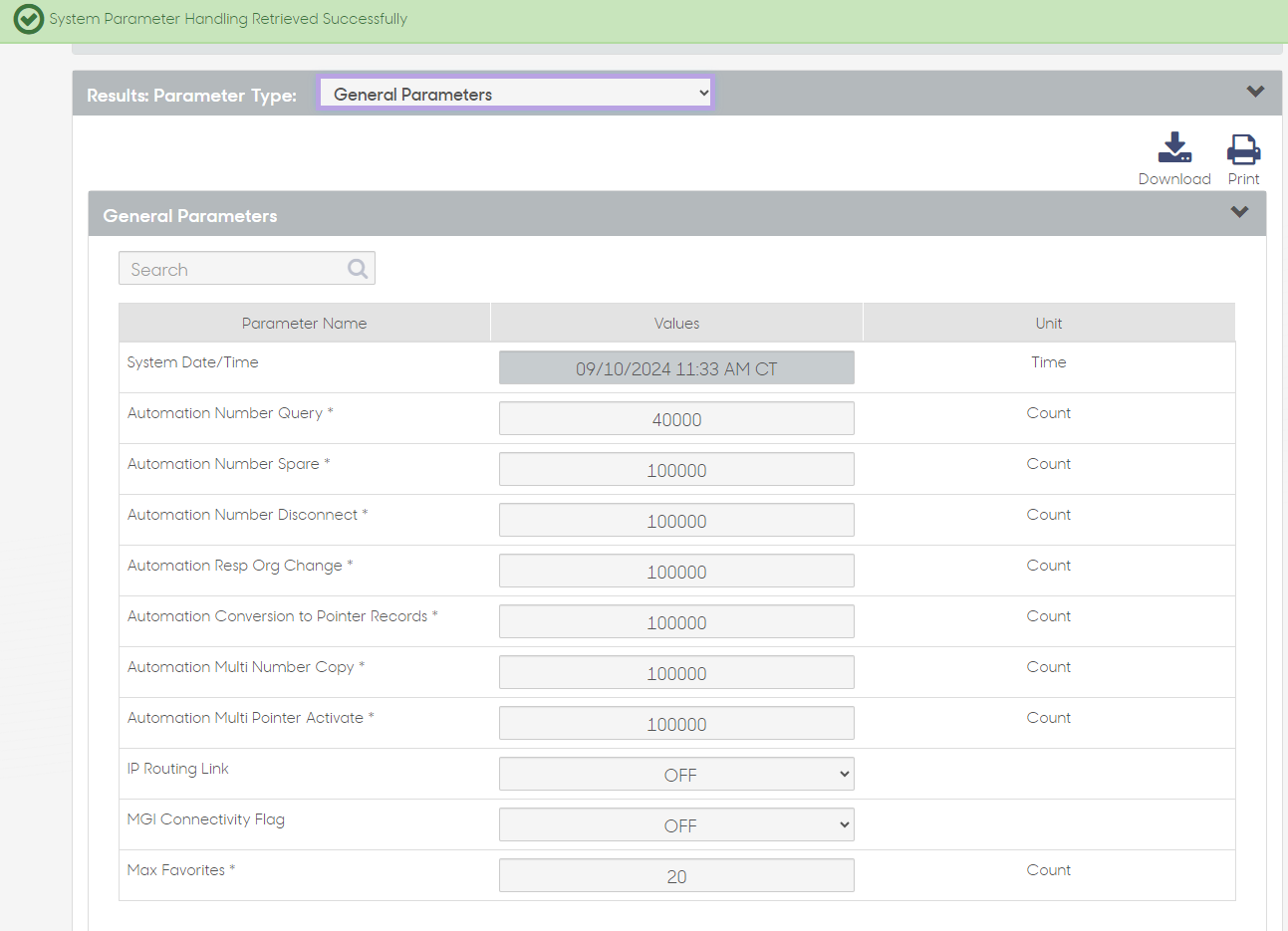Viewport: 1288px width, 931px height.
Task: Click the Automation Conversion to Pointer Records label
Action: click(x=282, y=616)
